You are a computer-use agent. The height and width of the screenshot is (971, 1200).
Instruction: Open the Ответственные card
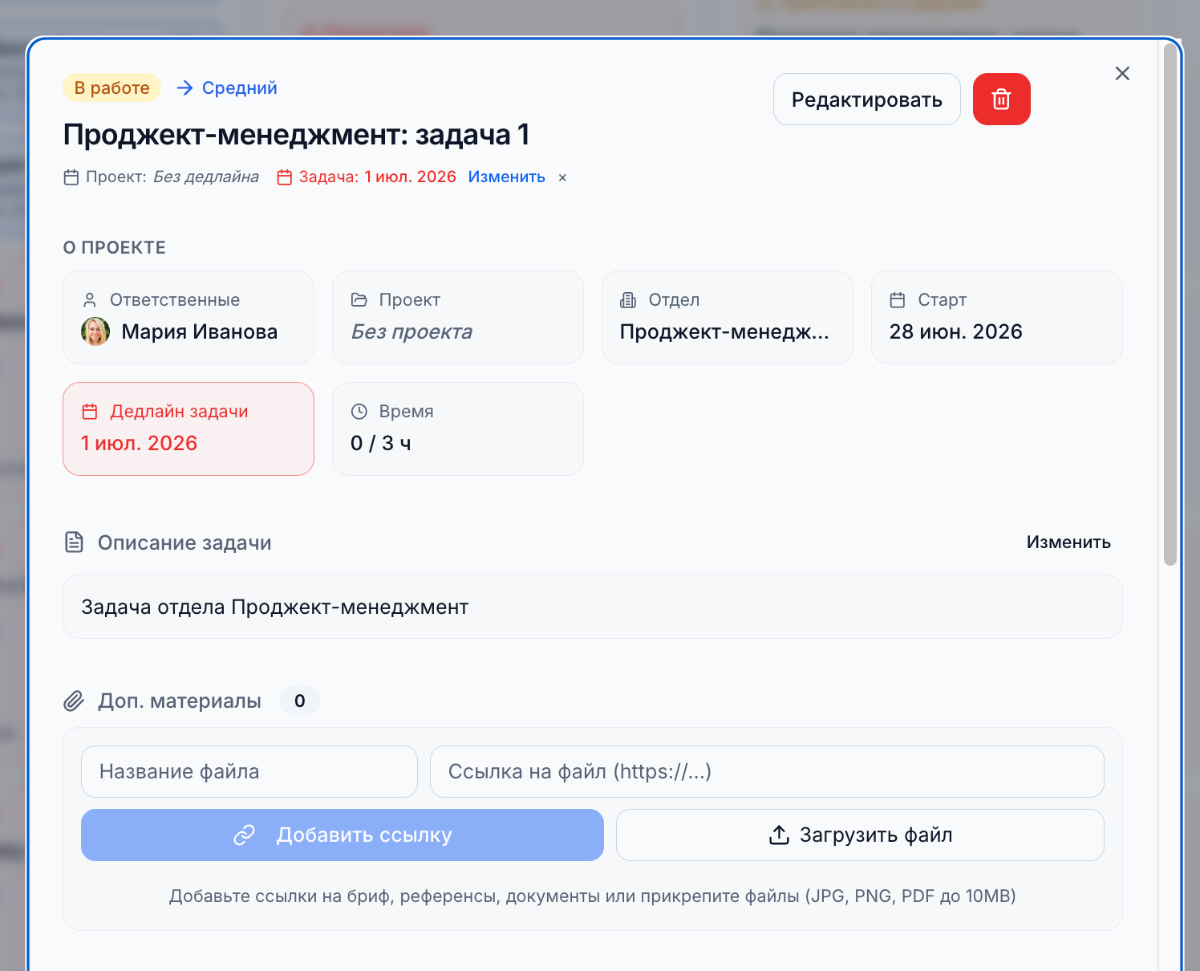[x=188, y=317]
